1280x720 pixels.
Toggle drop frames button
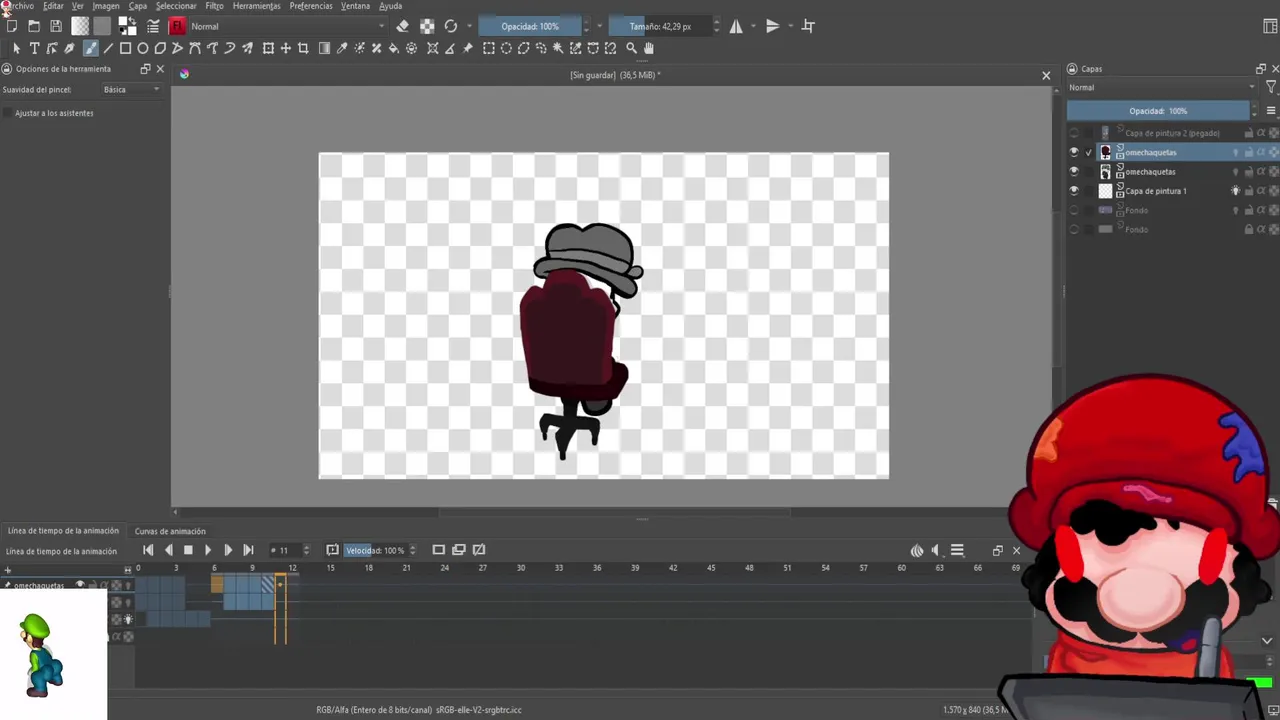tap(332, 550)
